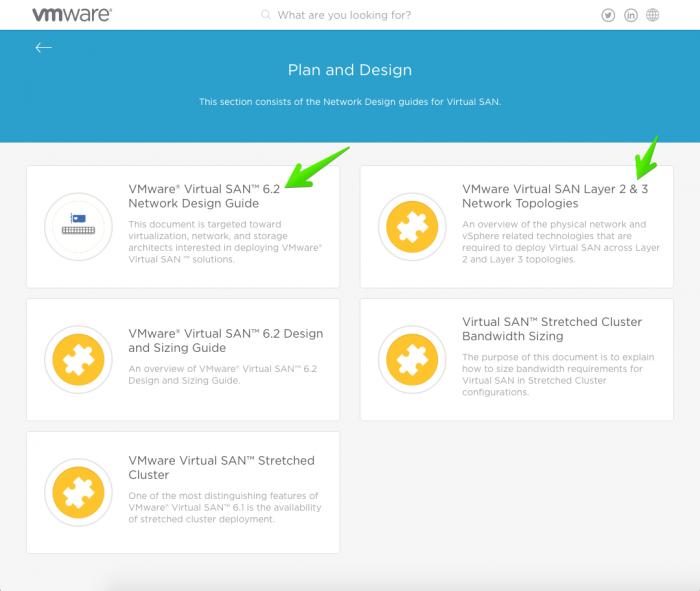The image size is (700, 591).
Task: Click puzzle icon for Design and Sizing Guide
Action: coord(79,360)
